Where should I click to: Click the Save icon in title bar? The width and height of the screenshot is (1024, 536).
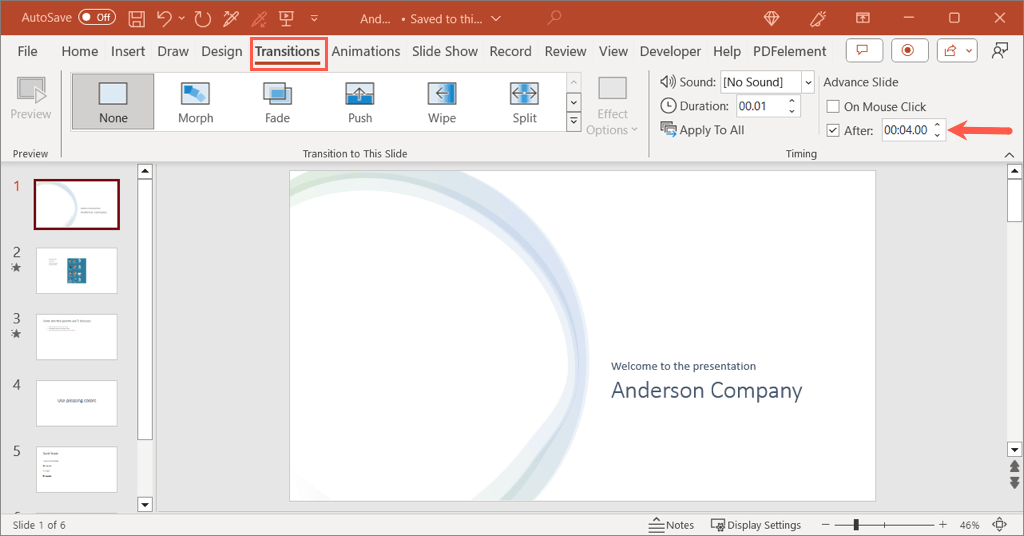(136, 18)
